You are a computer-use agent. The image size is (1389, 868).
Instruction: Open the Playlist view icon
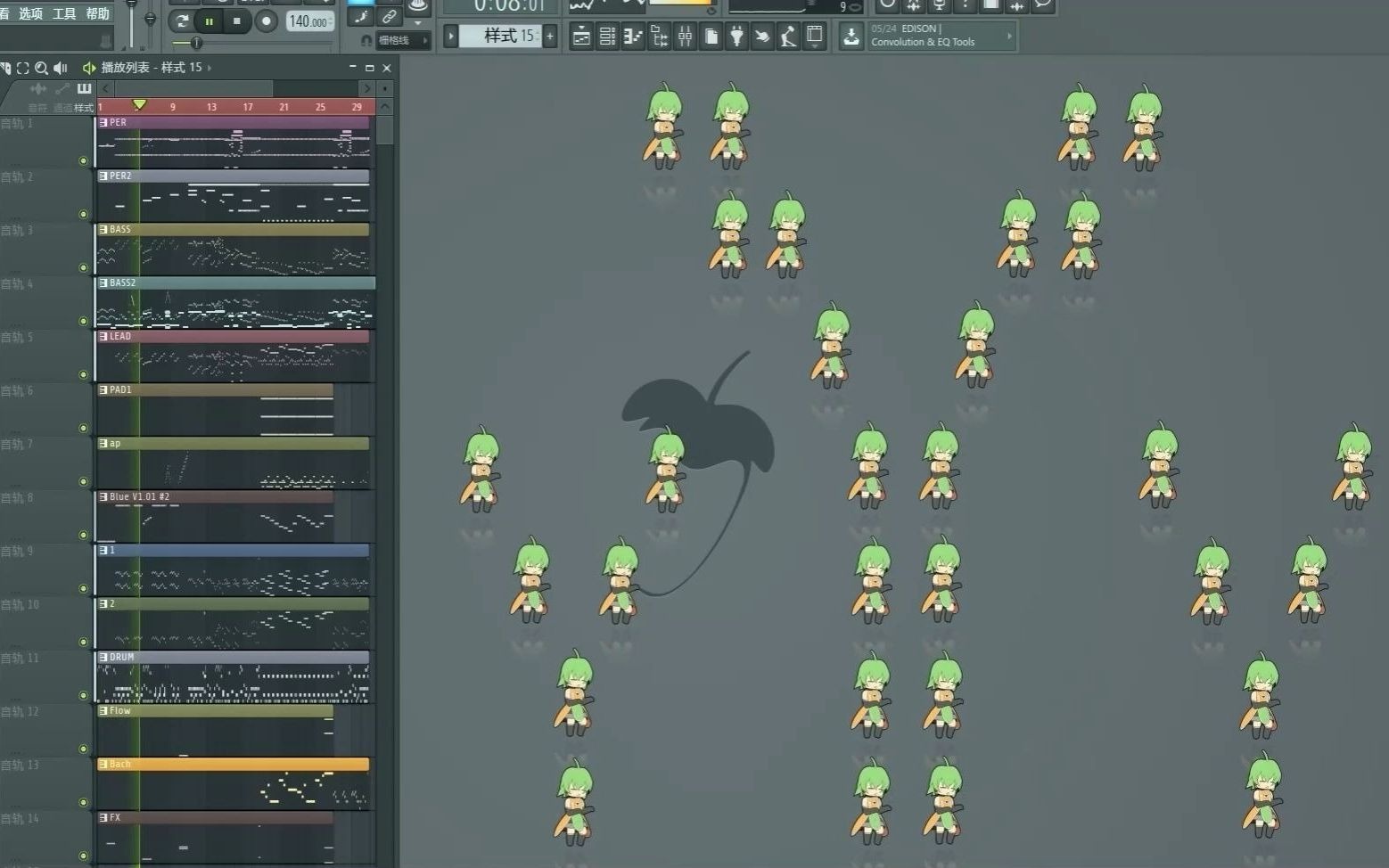click(581, 37)
